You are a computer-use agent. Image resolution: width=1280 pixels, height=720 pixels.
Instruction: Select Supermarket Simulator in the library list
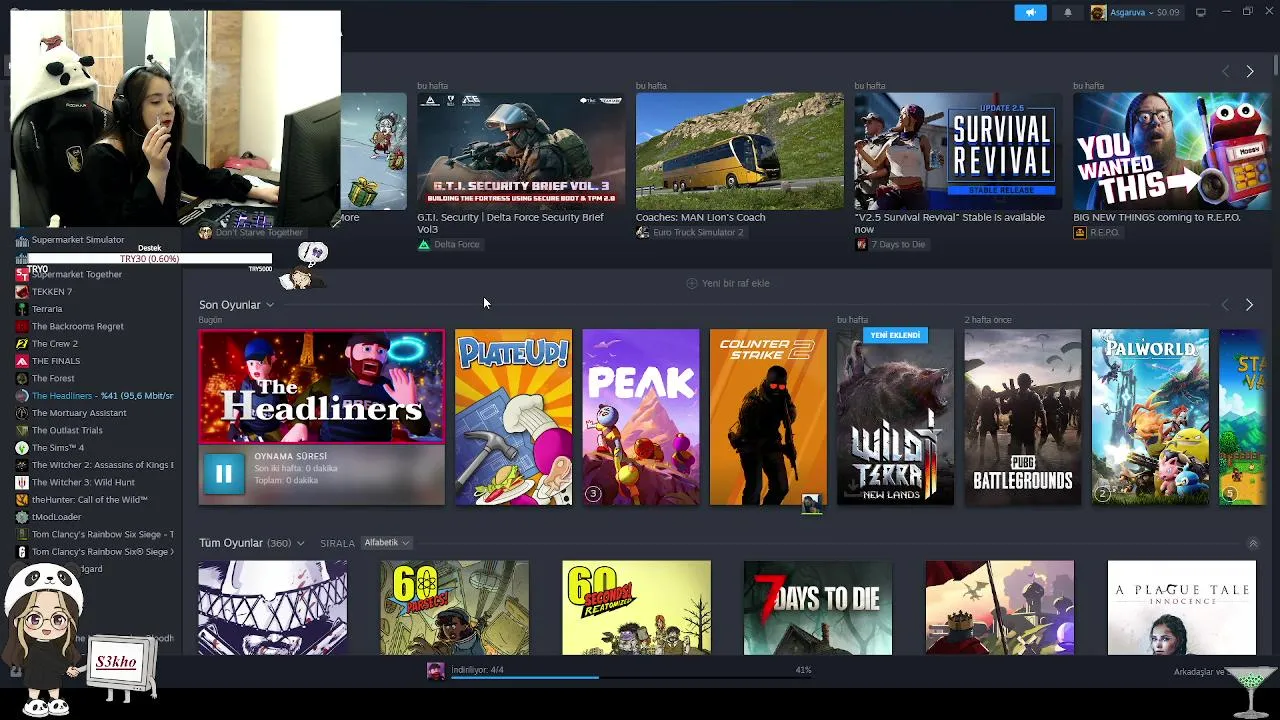click(x=78, y=240)
